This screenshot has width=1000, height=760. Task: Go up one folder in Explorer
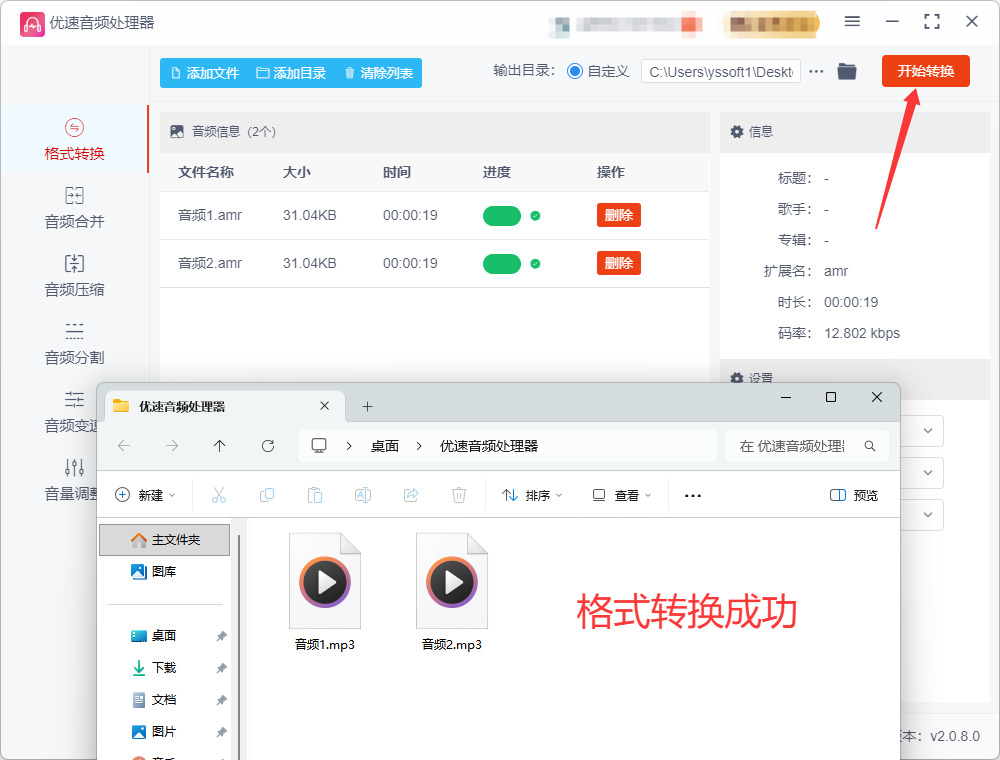coord(219,446)
